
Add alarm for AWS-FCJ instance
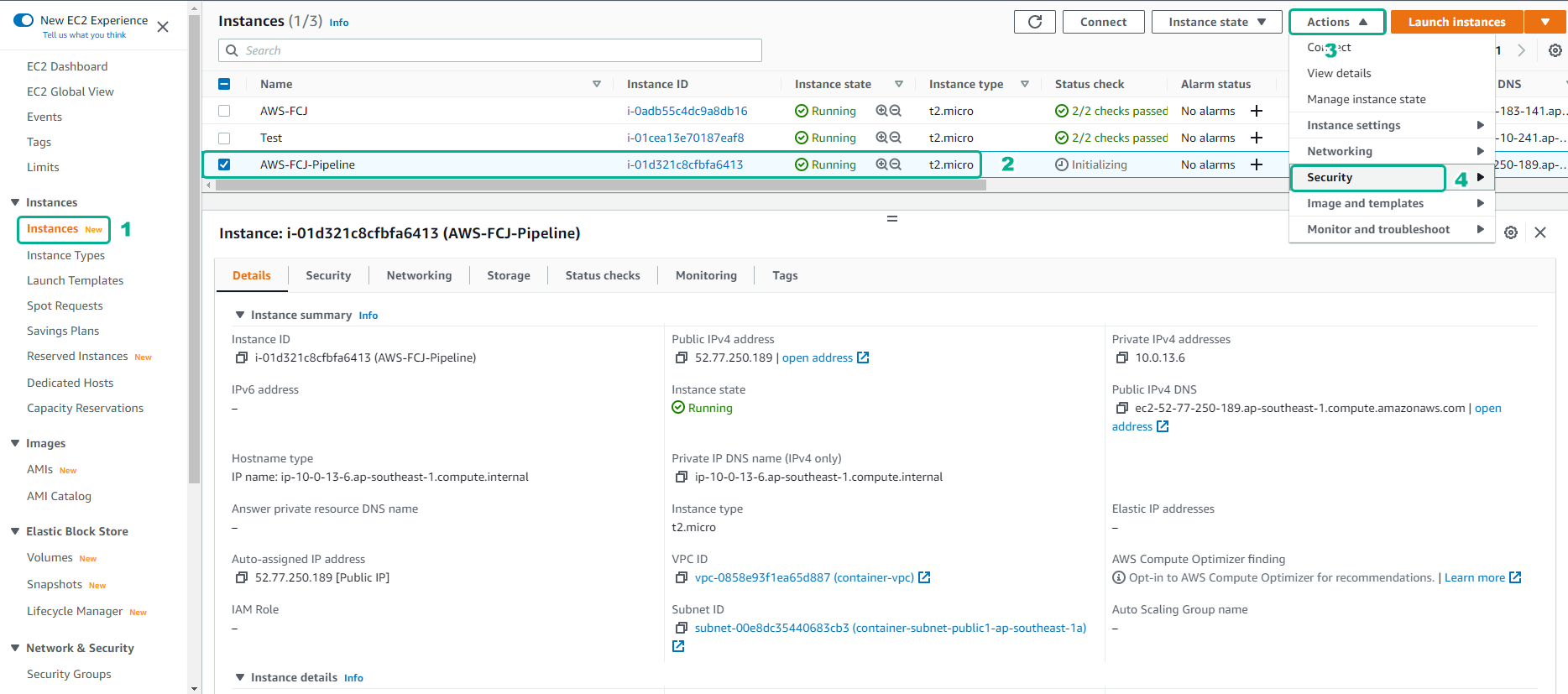point(1257,111)
